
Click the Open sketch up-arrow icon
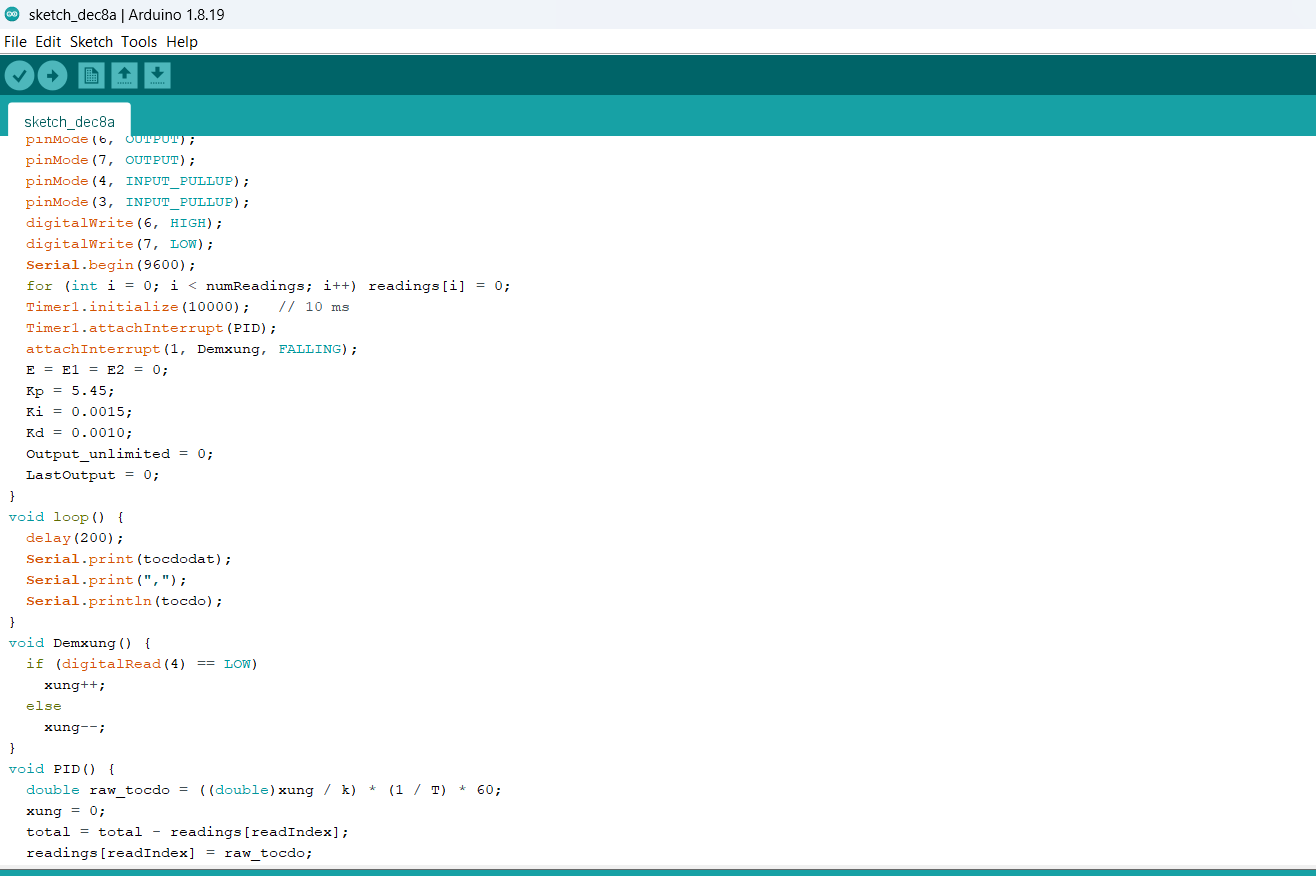point(124,75)
